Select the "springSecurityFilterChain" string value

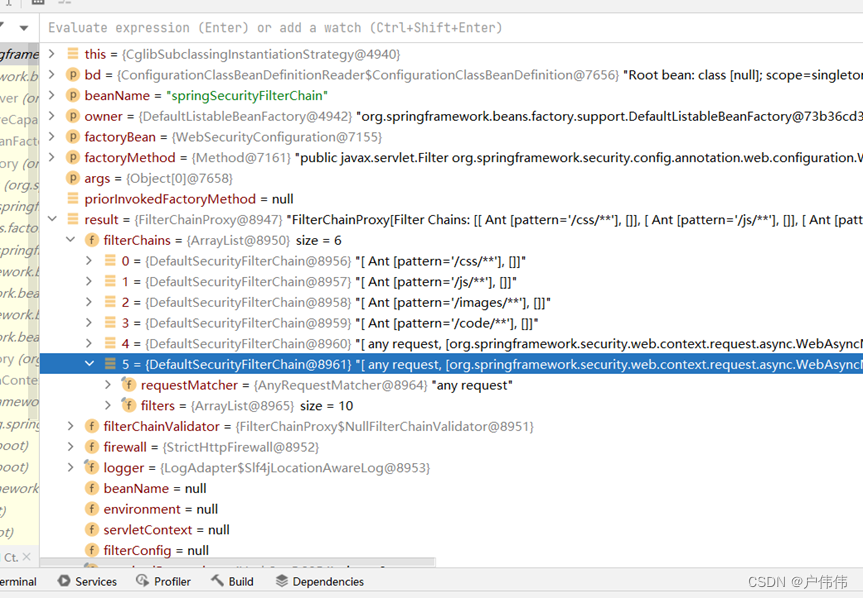click(247, 96)
